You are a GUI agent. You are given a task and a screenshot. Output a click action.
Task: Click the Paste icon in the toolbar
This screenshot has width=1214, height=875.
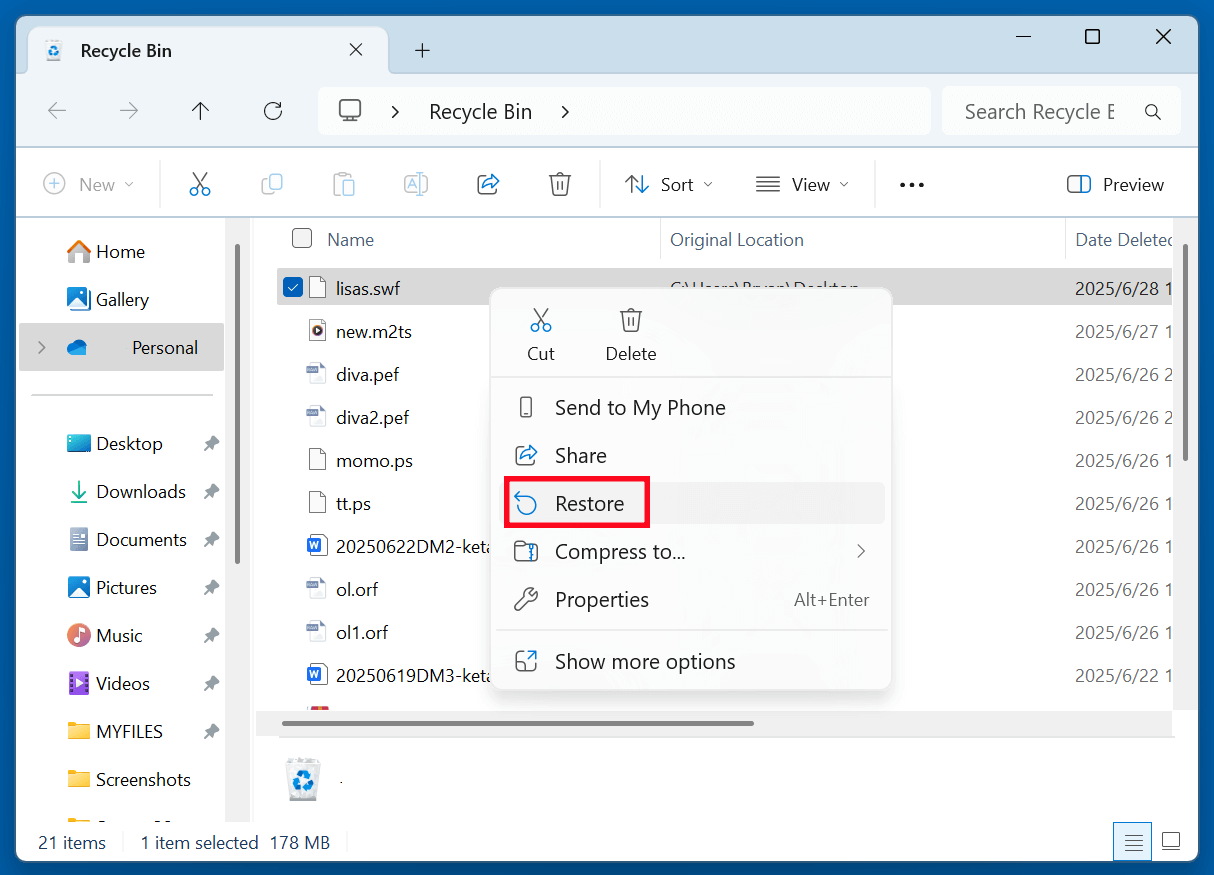[x=343, y=184]
